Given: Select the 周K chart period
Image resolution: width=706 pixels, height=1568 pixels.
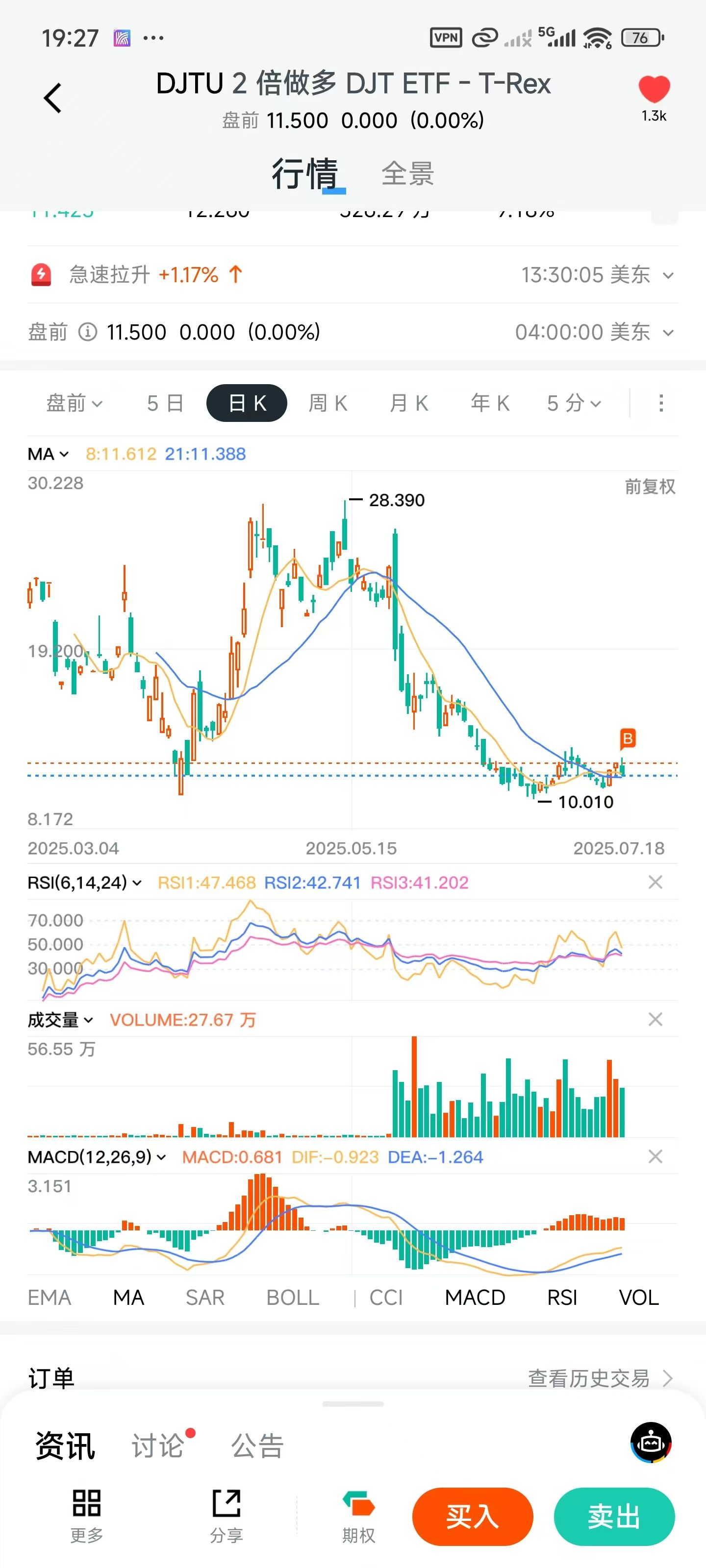Looking at the screenshot, I should 328,403.
